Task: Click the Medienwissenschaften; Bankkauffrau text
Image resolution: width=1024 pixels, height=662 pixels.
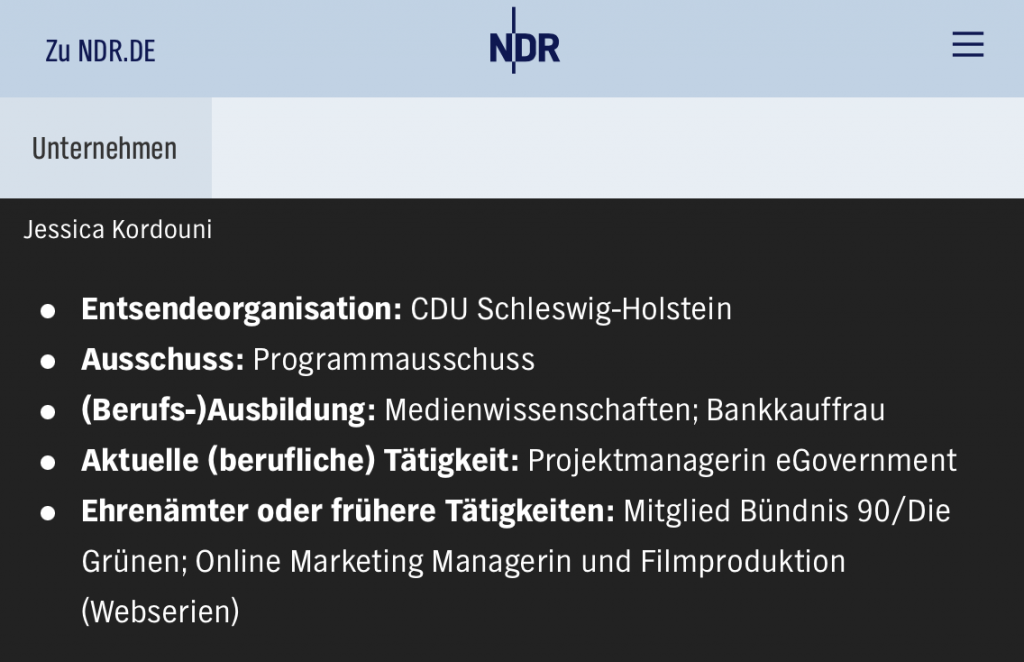Action: [635, 410]
